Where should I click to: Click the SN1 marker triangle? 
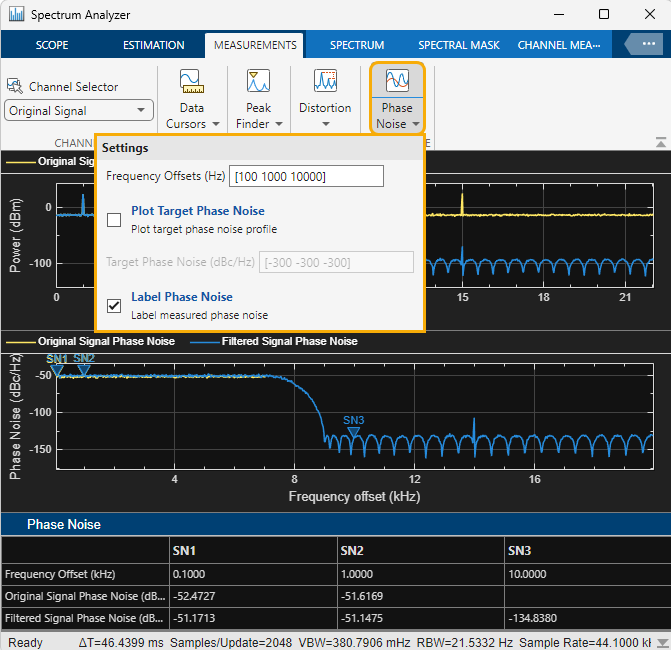(x=57, y=370)
